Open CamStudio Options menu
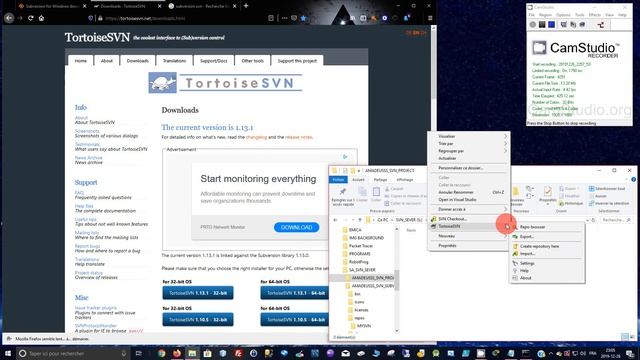Viewport: 640px width, 360px height. pos(563,15)
